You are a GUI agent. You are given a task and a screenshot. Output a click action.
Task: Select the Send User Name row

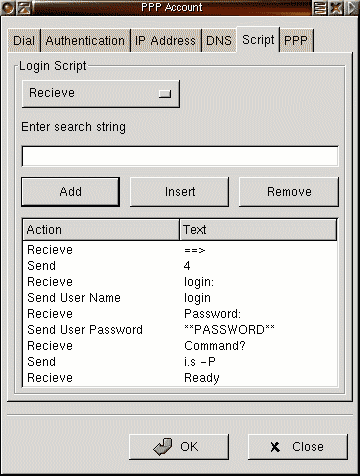point(180,298)
